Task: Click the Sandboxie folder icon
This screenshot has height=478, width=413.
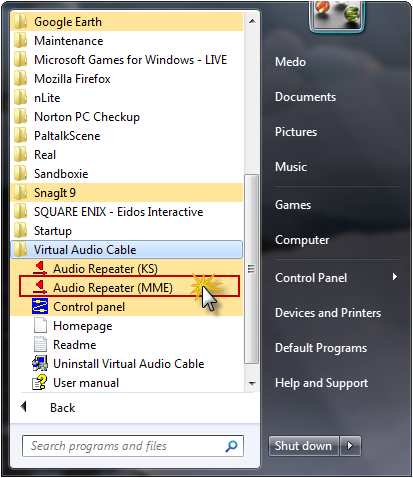Action: (21, 174)
